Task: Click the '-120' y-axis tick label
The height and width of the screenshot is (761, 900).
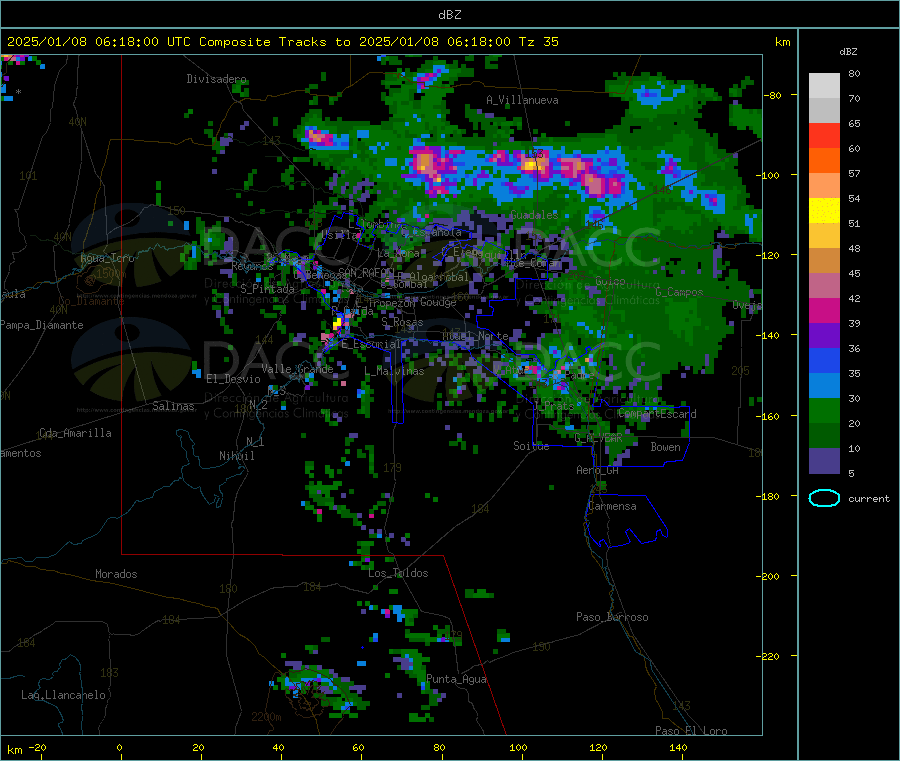Action: tap(770, 255)
